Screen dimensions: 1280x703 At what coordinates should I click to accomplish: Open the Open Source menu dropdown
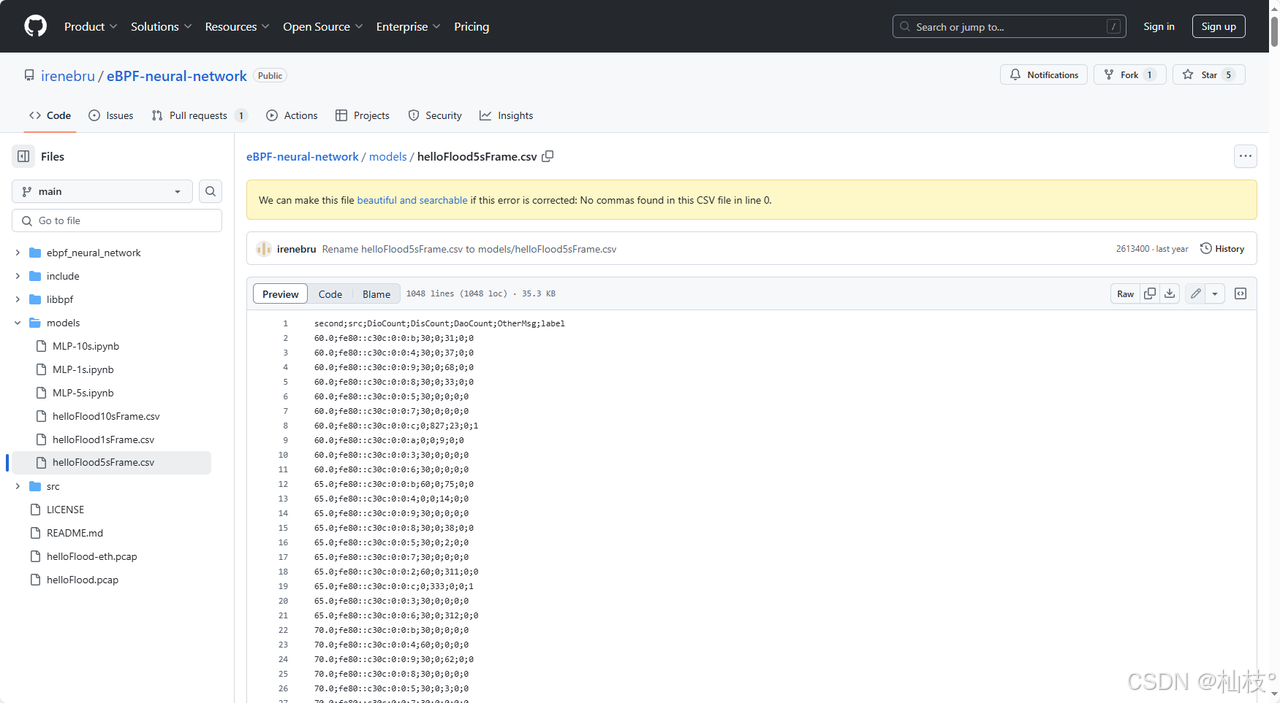(x=322, y=27)
